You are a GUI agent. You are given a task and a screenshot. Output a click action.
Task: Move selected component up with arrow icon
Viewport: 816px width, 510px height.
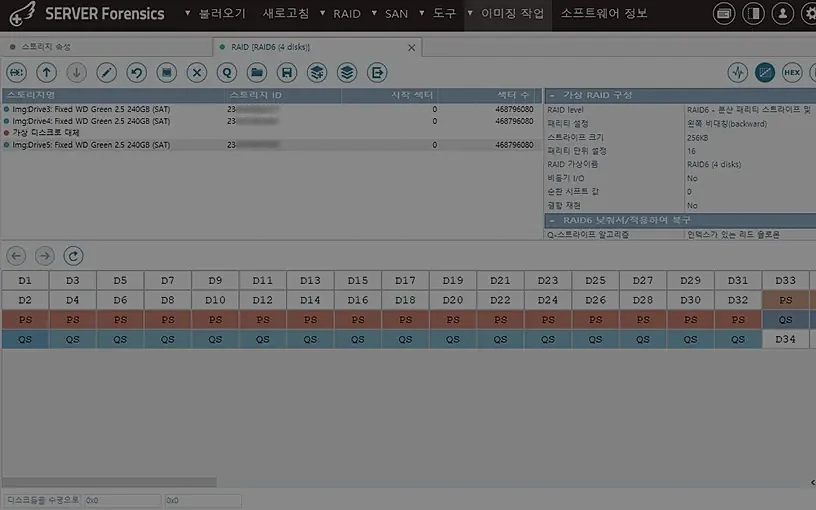click(46, 72)
